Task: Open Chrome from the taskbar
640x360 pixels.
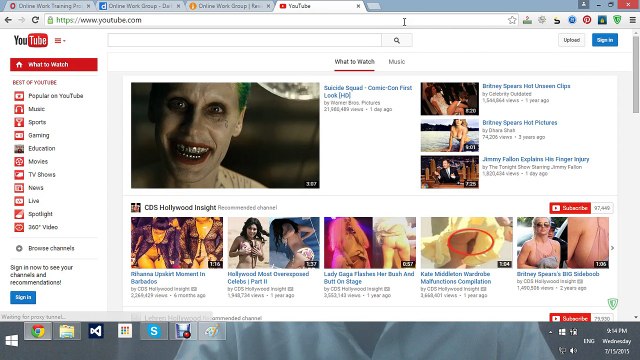Action: 38,331
